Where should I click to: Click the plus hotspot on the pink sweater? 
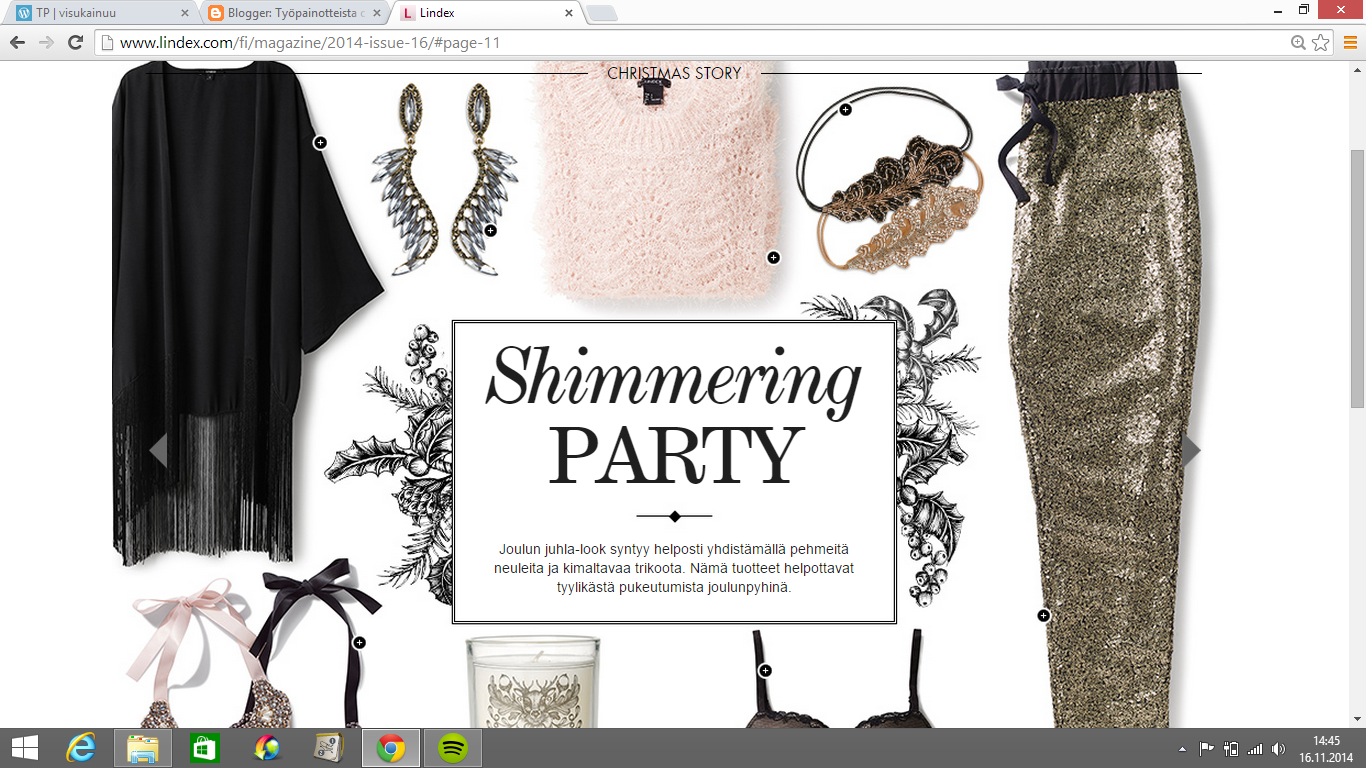[x=773, y=258]
